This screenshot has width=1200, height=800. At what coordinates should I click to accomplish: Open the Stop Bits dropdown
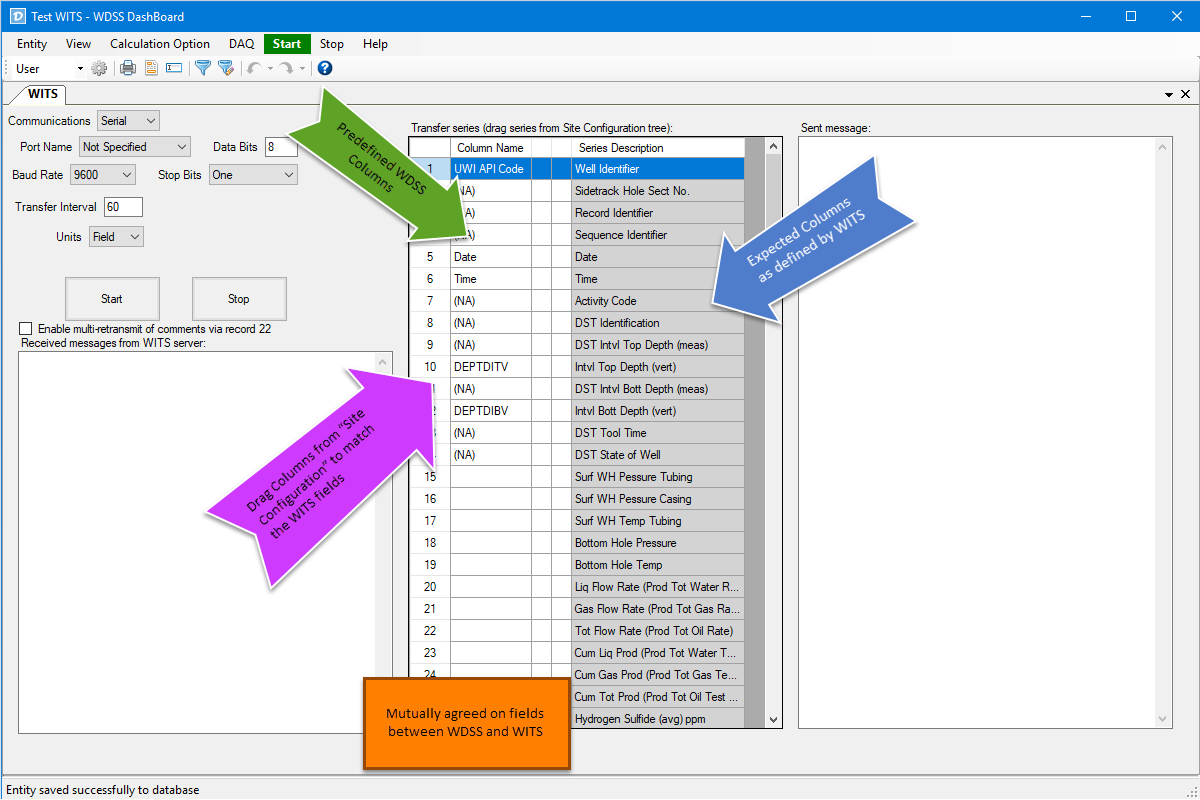pyautogui.click(x=253, y=175)
